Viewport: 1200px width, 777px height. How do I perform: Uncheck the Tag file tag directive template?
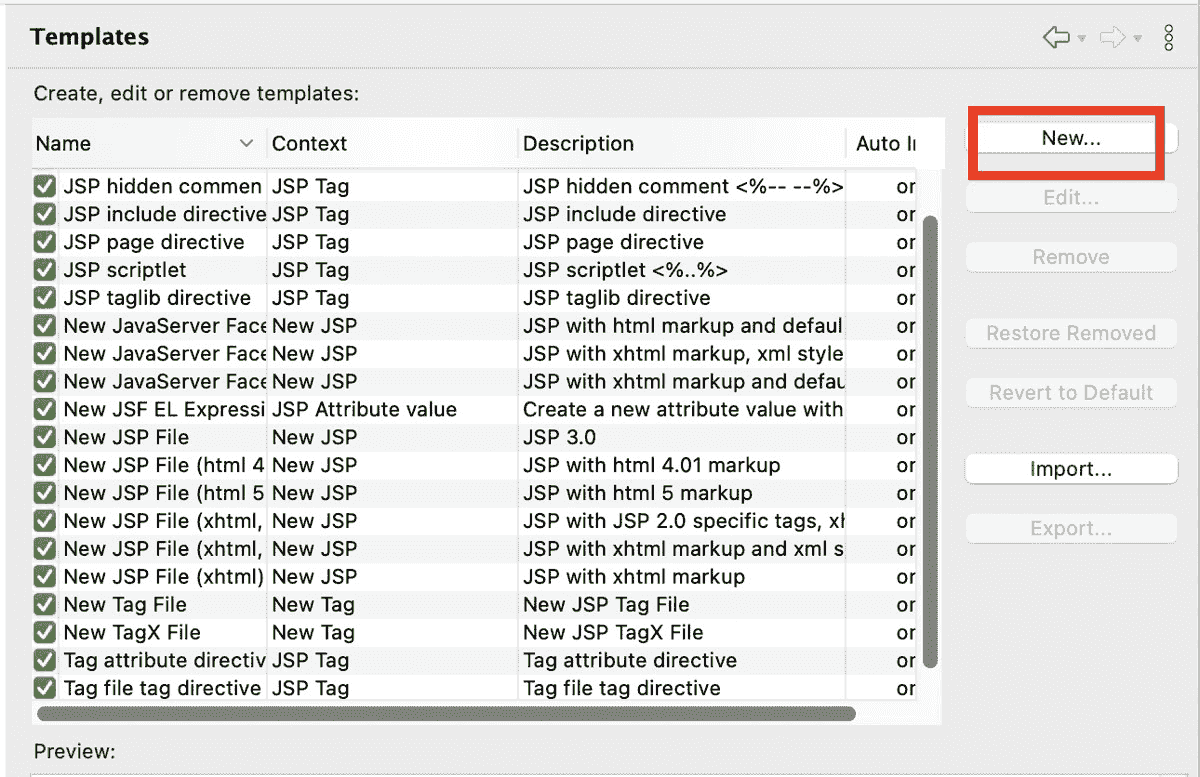pyautogui.click(x=44, y=688)
